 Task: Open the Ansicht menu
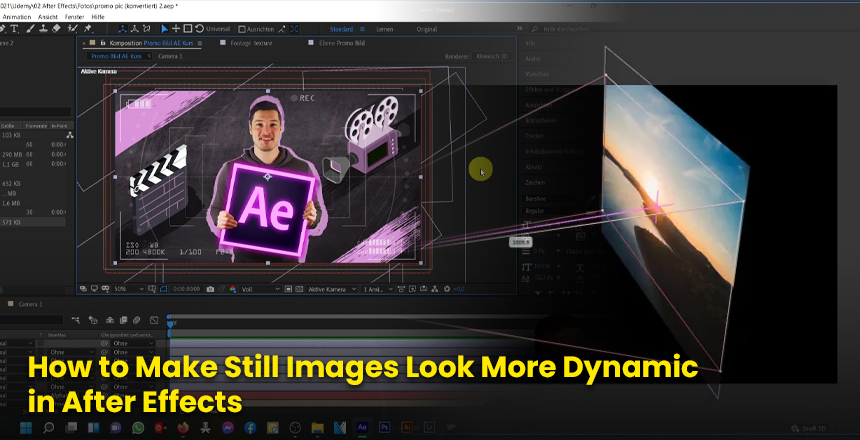pyautogui.click(x=48, y=17)
